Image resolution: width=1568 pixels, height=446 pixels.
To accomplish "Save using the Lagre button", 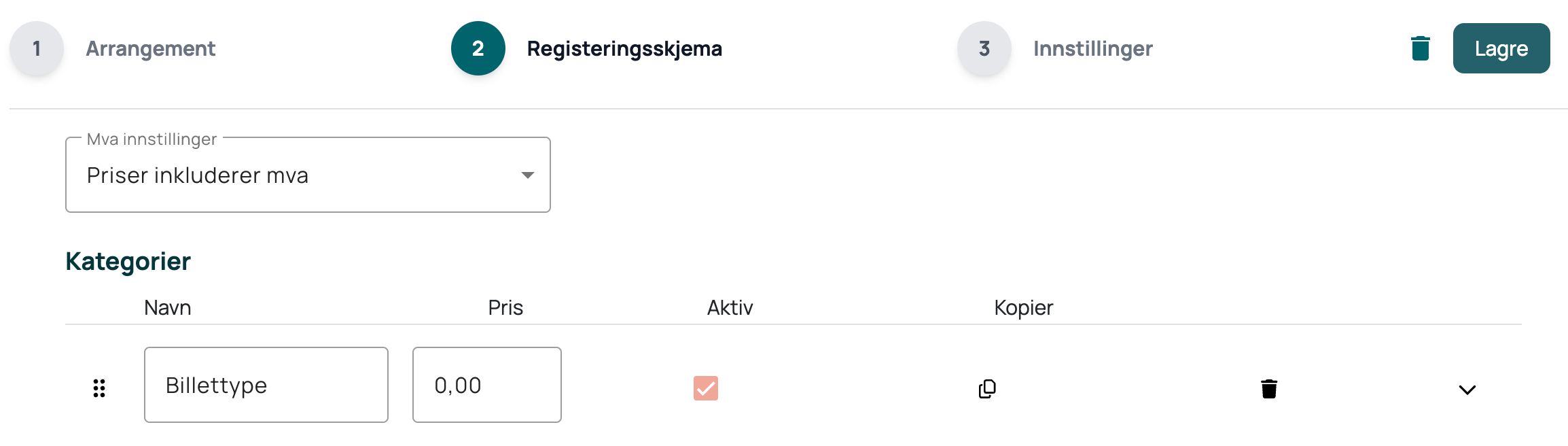I will tap(1501, 48).
